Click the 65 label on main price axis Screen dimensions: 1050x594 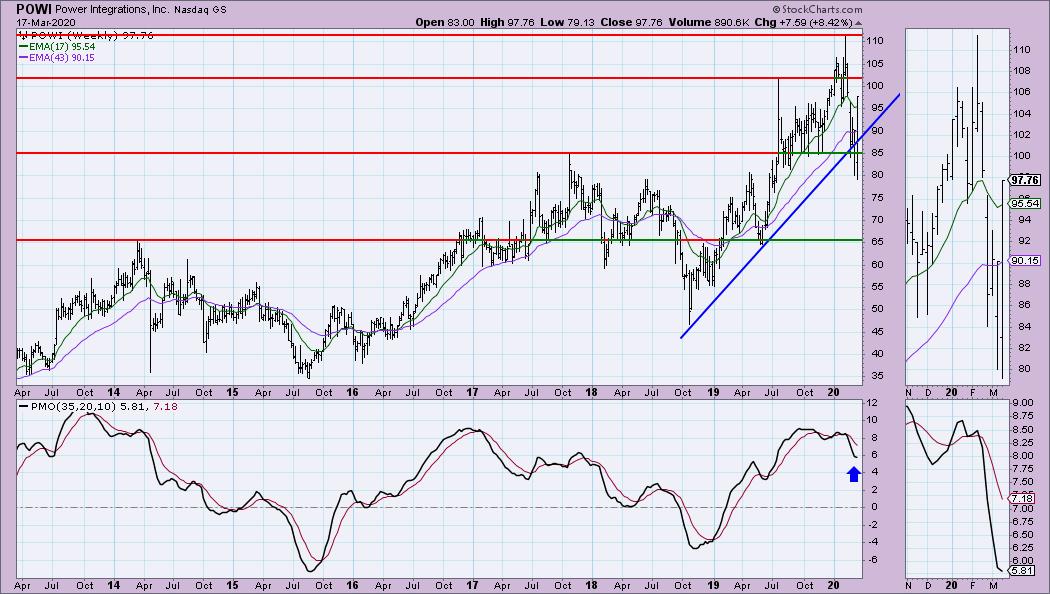pos(875,242)
